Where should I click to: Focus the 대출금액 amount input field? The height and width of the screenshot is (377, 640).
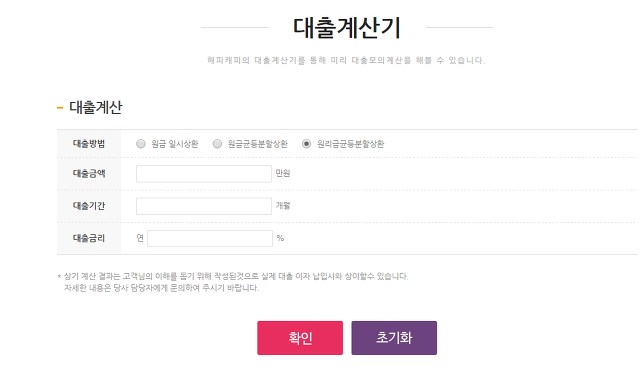click(204, 174)
